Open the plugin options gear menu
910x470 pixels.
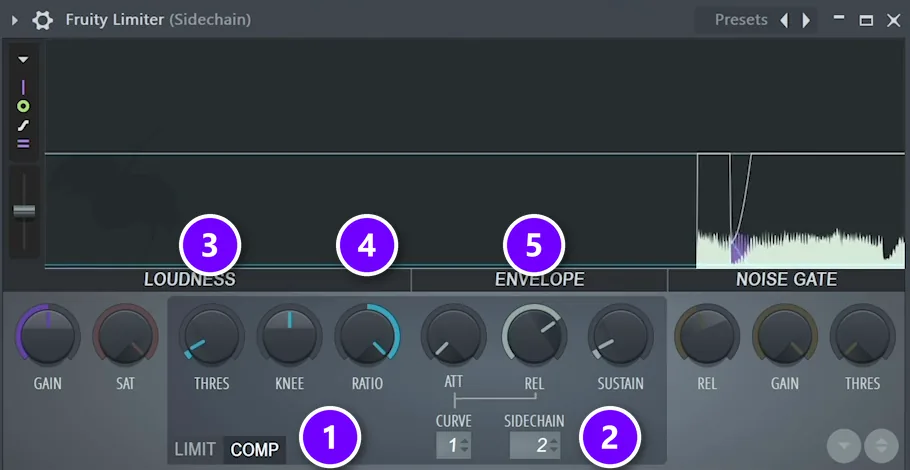(42, 20)
